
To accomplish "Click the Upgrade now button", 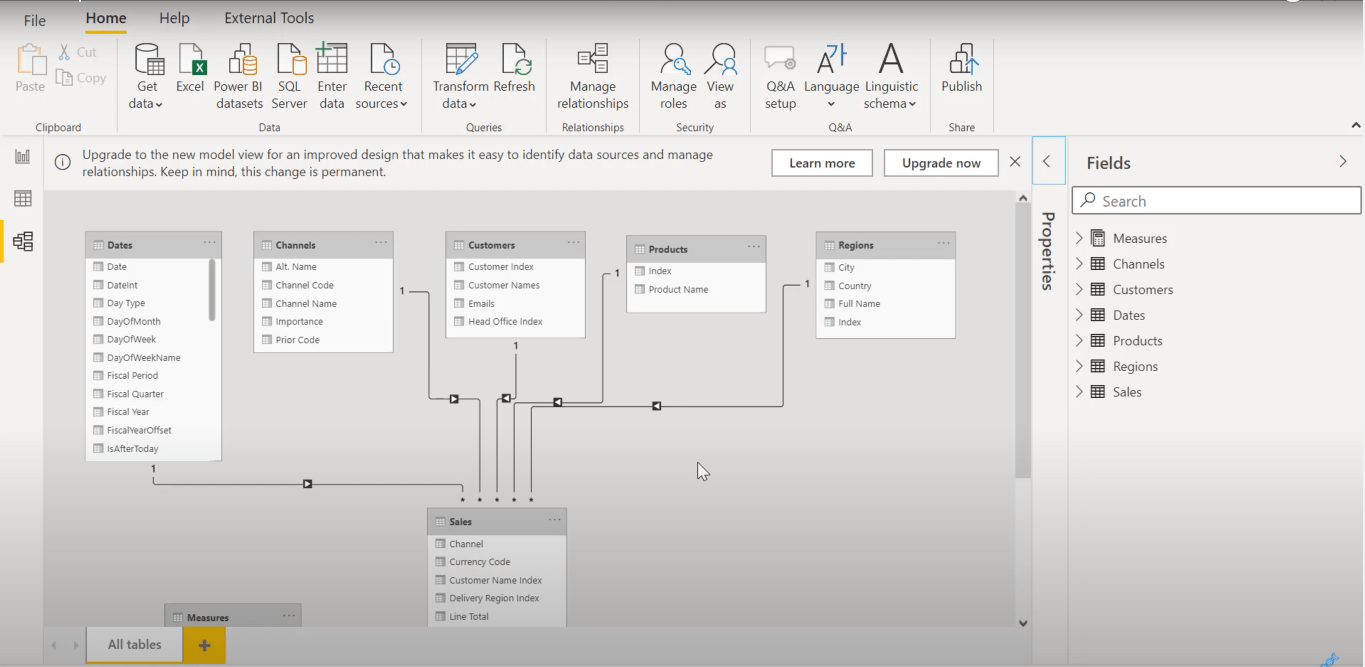I will pyautogui.click(x=941, y=163).
